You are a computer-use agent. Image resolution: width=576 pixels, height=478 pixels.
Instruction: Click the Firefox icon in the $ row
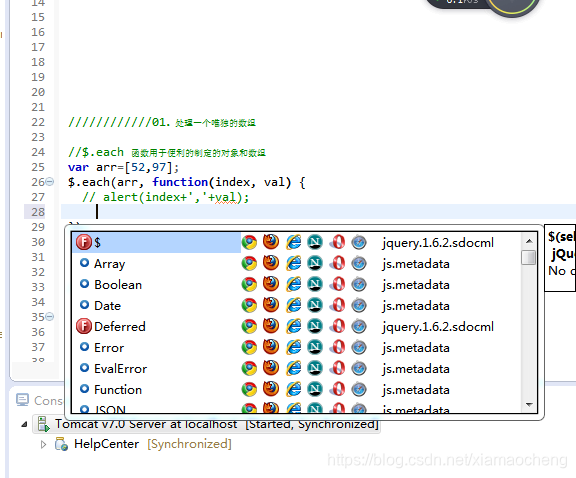tap(271, 242)
